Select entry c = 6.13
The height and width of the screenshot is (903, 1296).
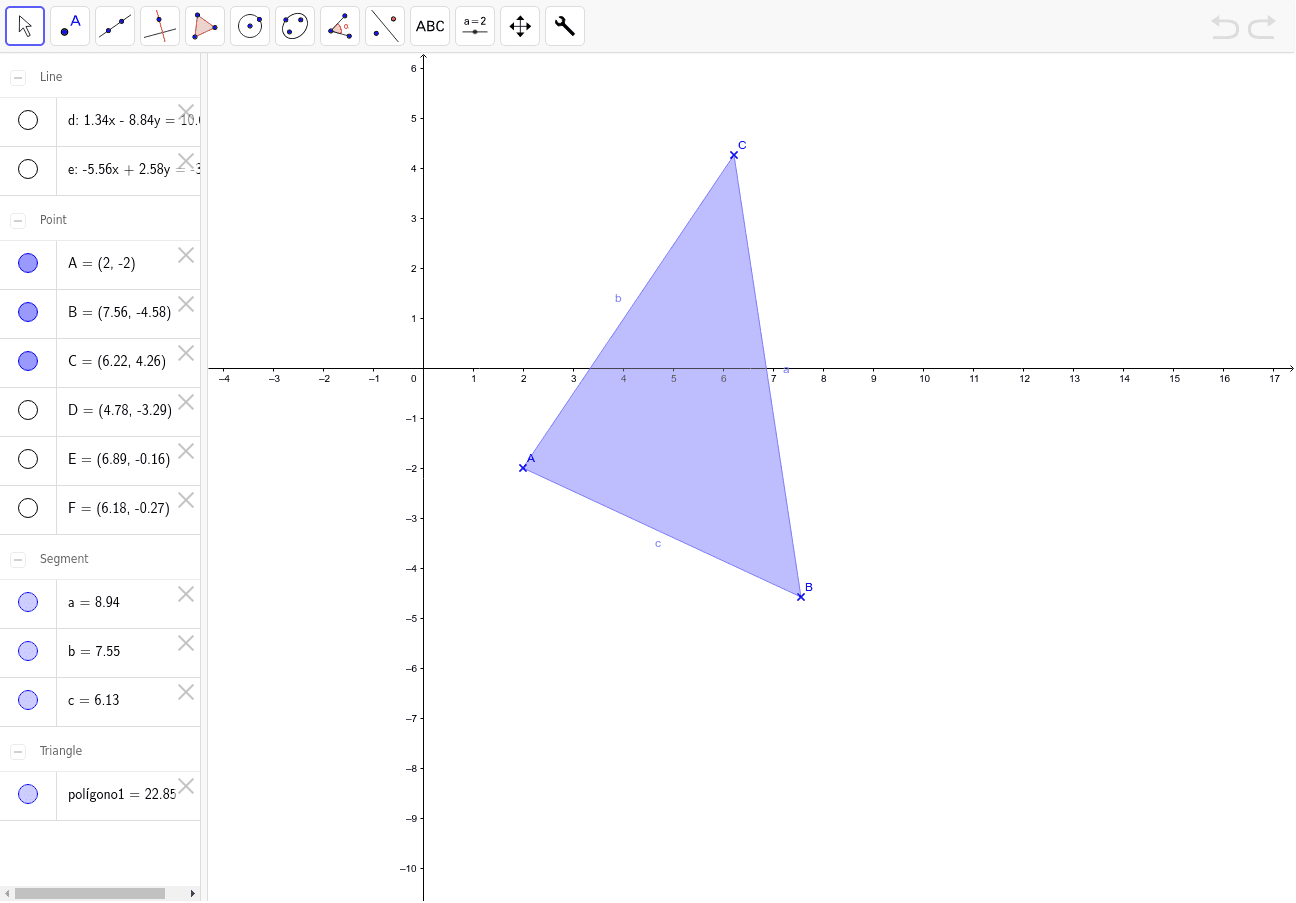(x=94, y=700)
